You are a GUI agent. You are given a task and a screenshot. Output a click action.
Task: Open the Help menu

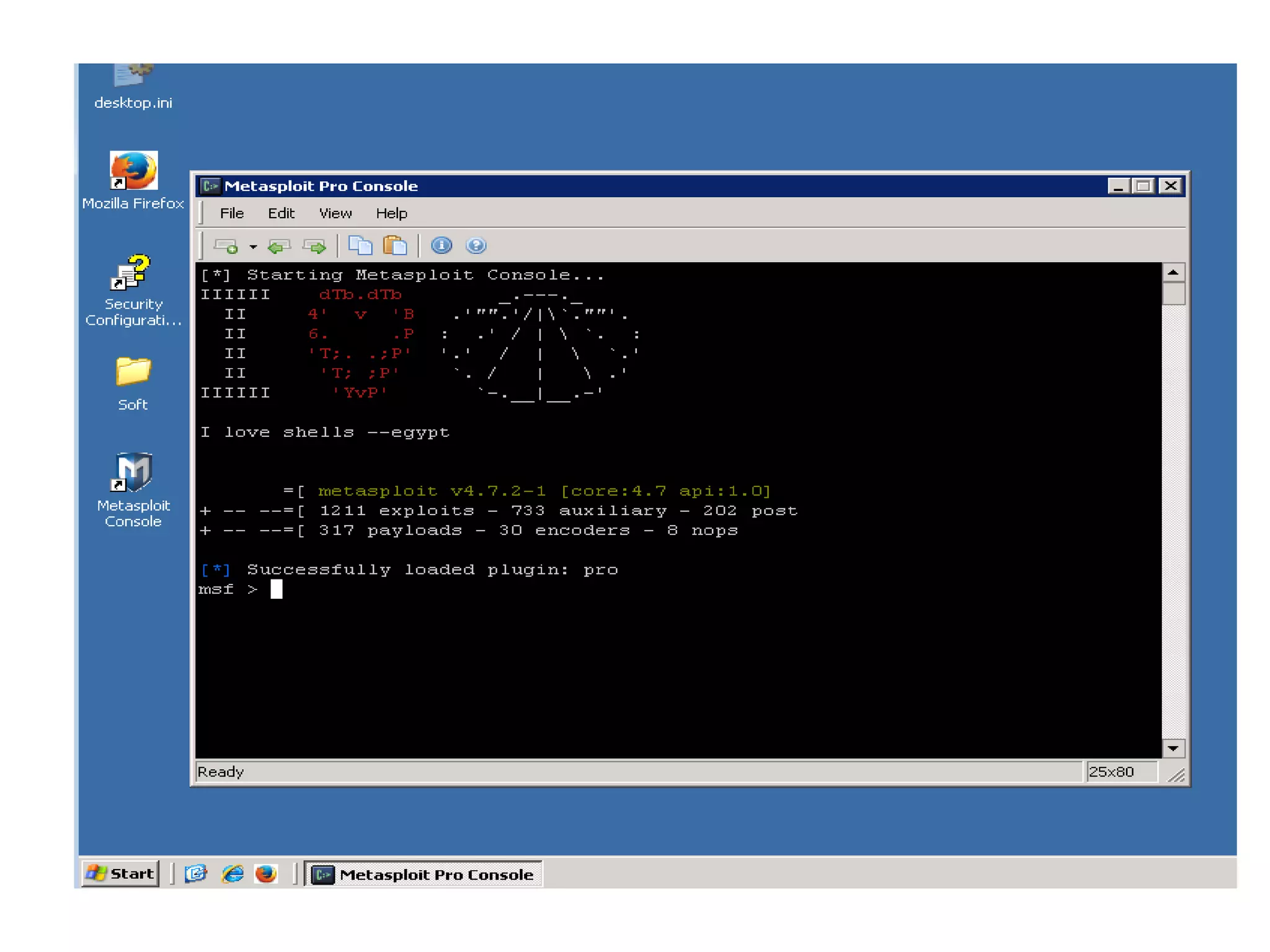pyautogui.click(x=391, y=213)
